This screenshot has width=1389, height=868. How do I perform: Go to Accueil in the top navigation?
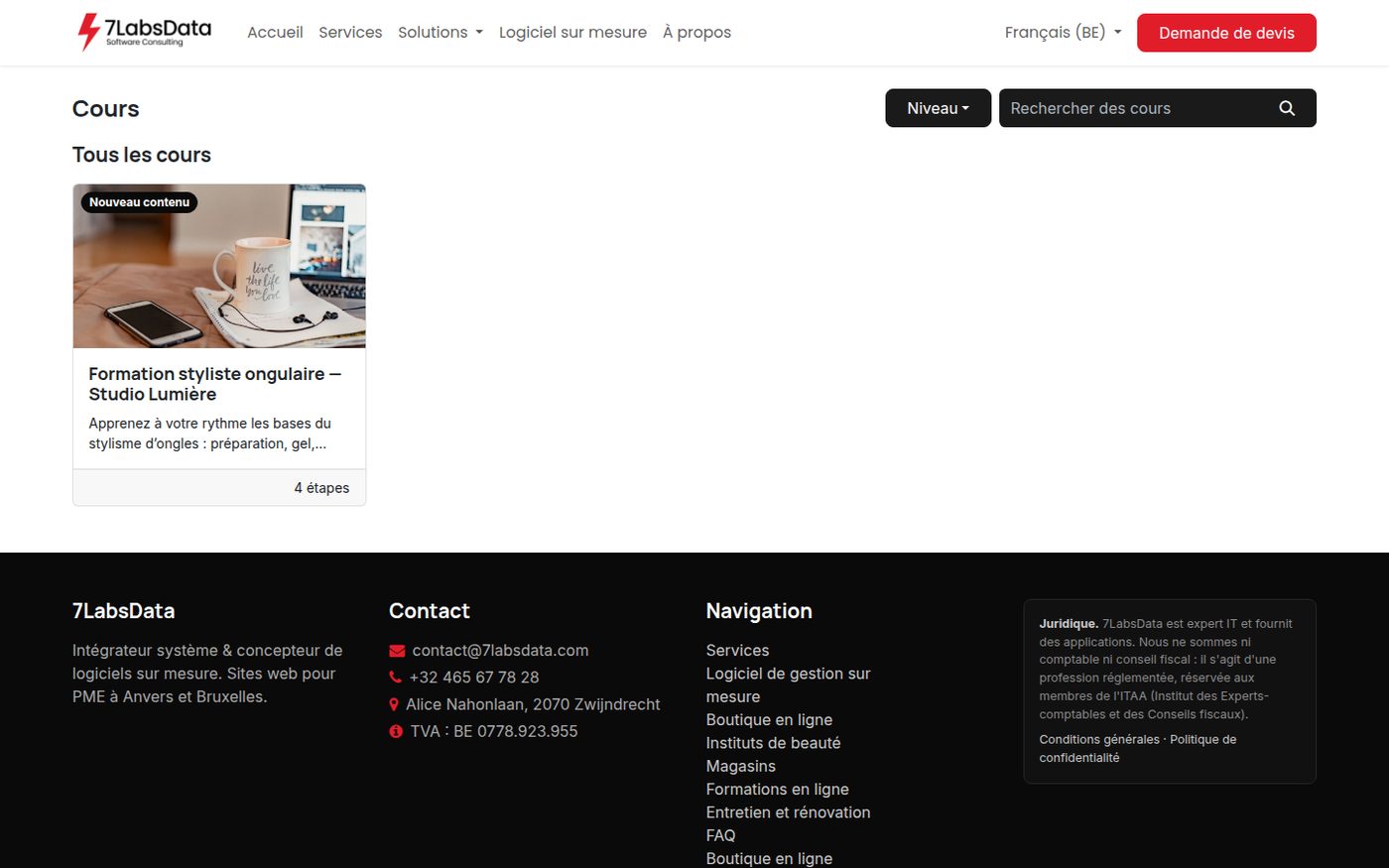(275, 33)
